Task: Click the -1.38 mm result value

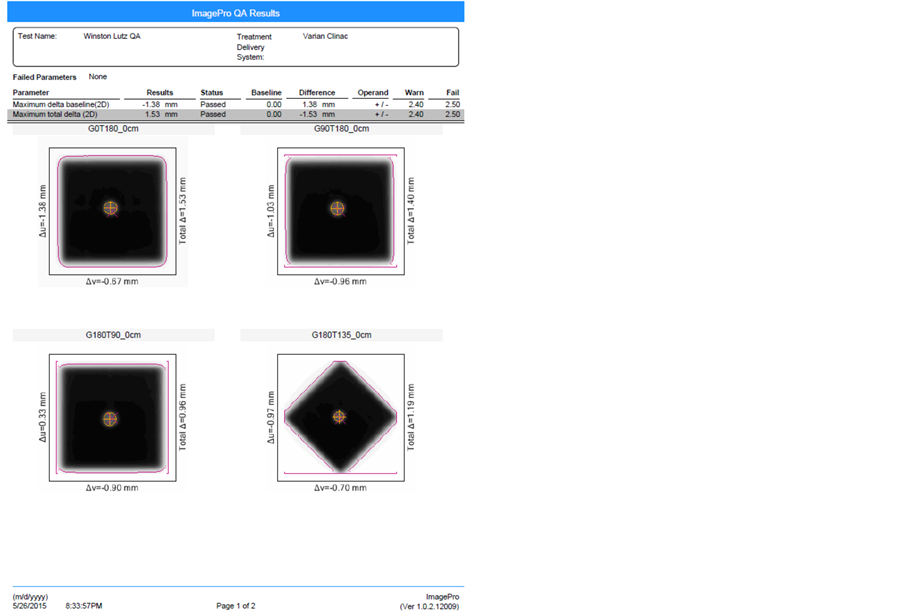Action: pyautogui.click(x=160, y=105)
